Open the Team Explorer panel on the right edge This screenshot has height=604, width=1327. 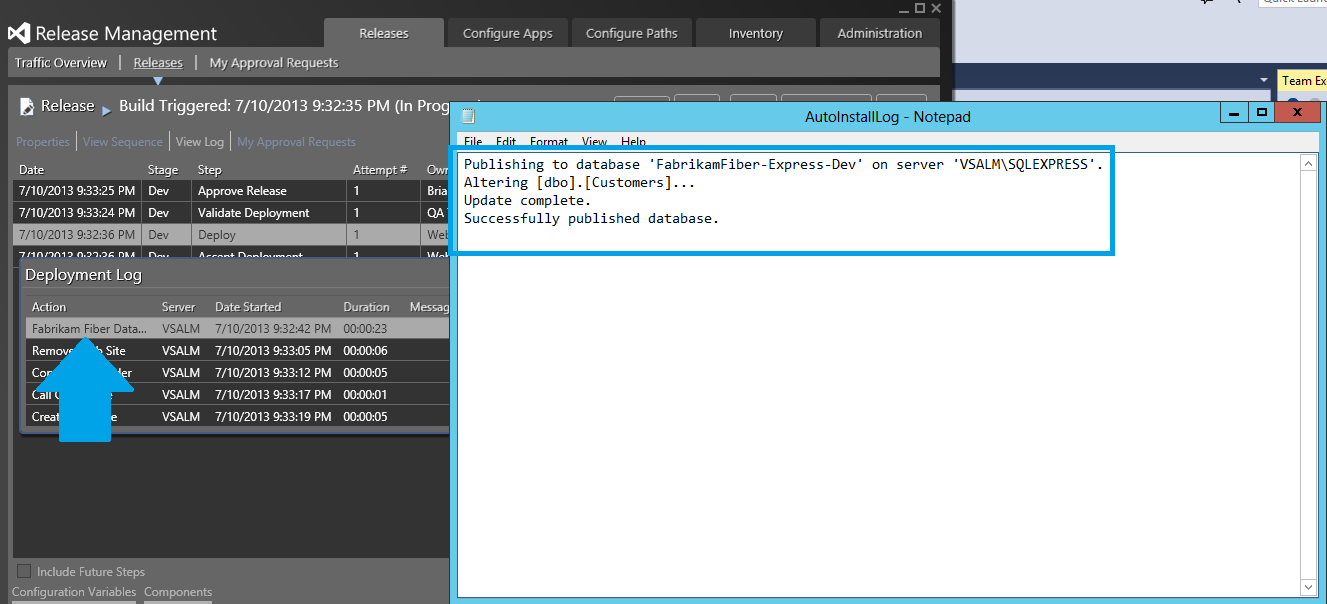pos(1304,80)
